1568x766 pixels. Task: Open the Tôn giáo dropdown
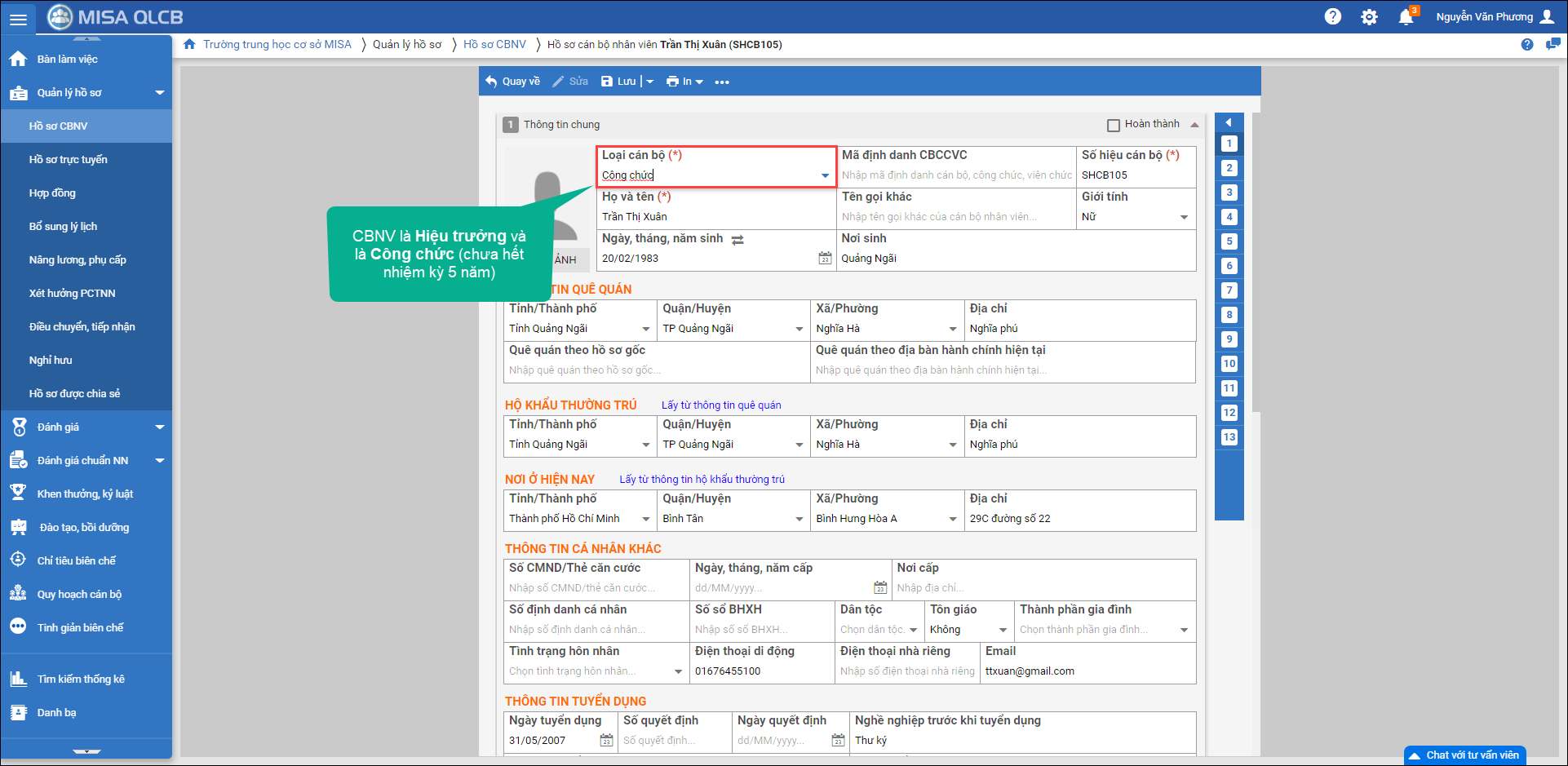[1003, 630]
